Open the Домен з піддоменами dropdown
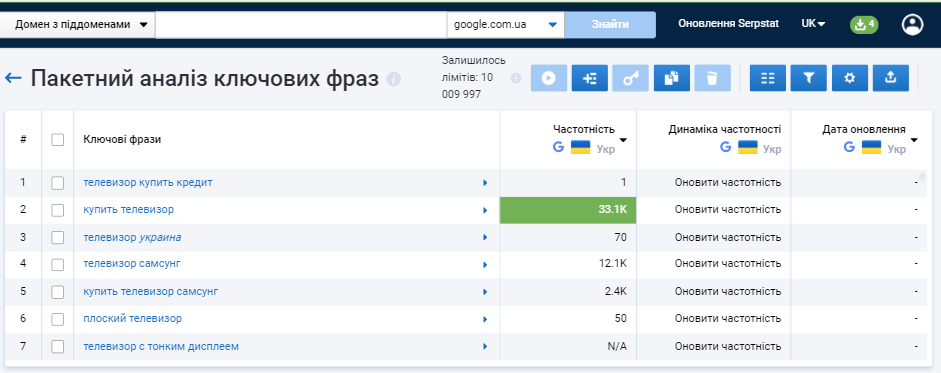 tap(78, 25)
